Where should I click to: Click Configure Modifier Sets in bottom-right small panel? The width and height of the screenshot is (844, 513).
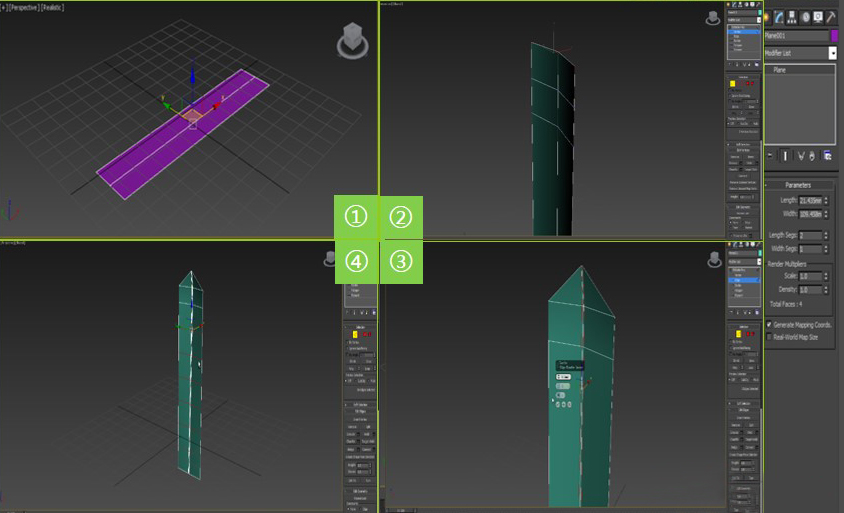click(x=757, y=313)
